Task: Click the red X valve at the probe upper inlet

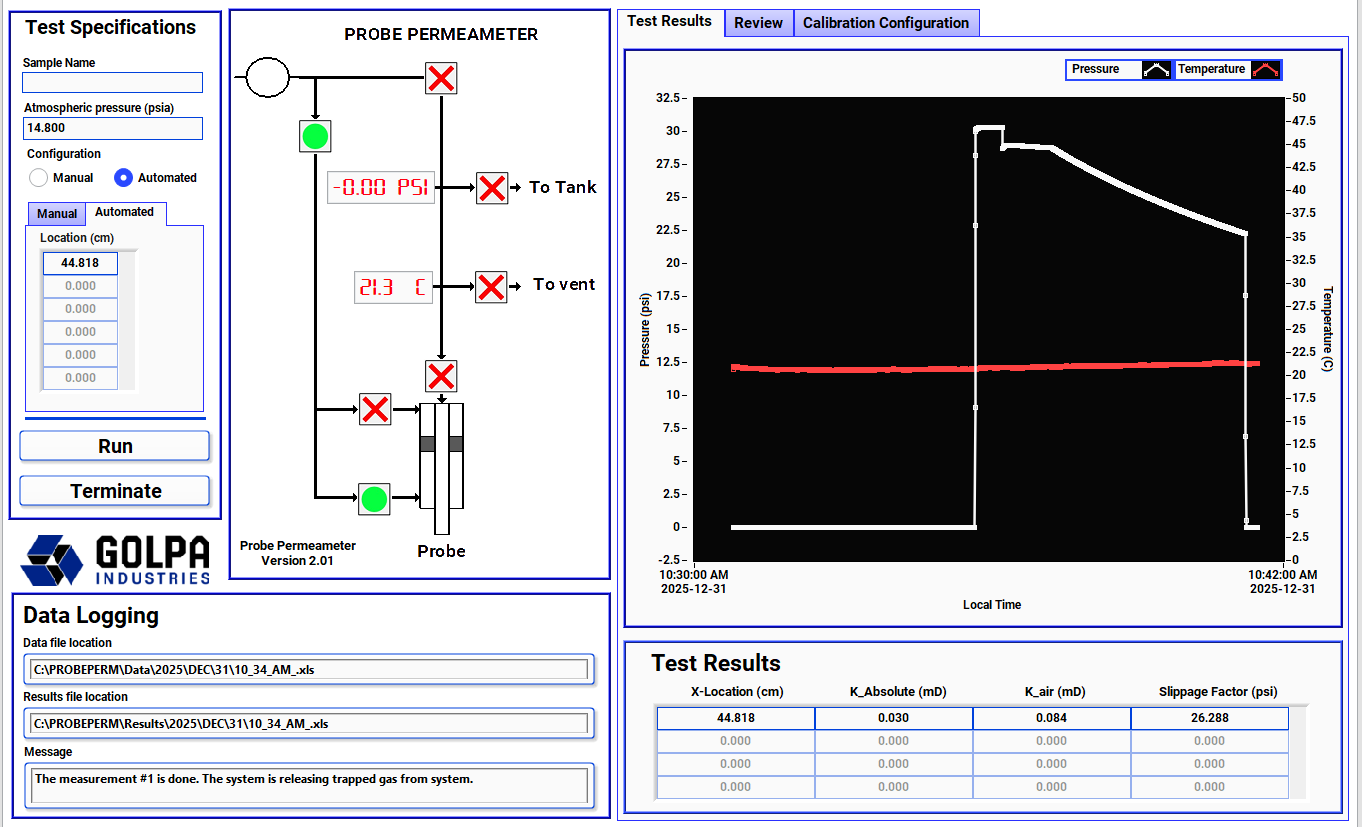Action: [x=375, y=409]
